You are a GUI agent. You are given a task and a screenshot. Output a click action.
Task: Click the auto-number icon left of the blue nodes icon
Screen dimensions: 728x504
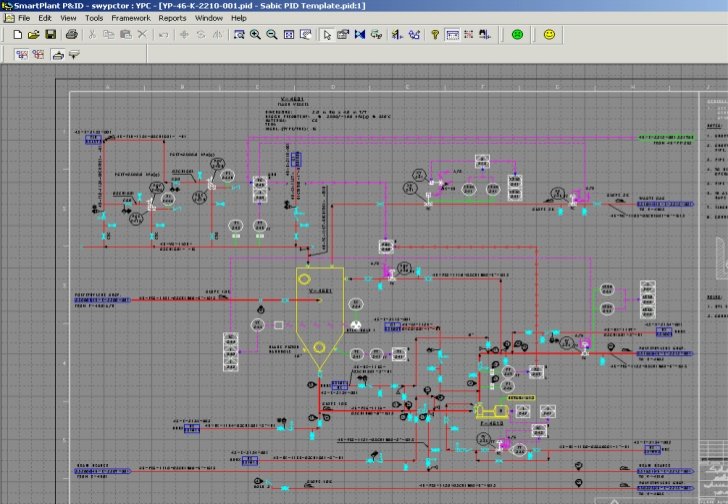coord(397,34)
